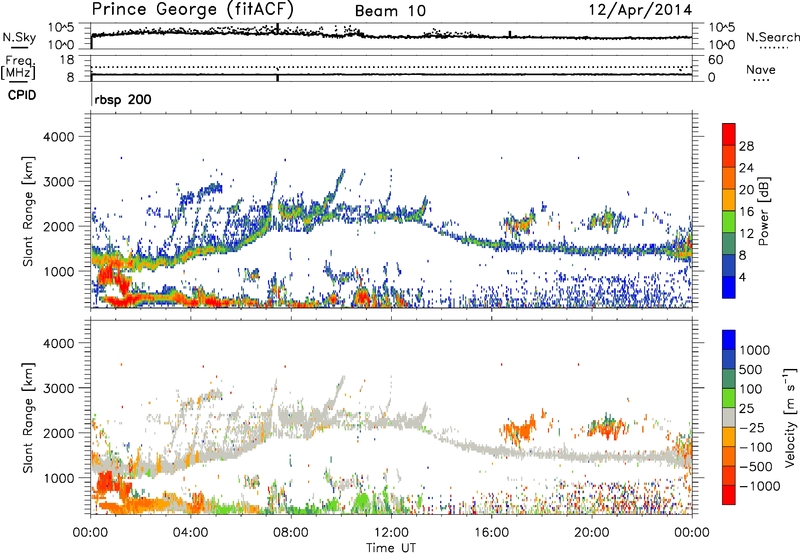Image resolution: width=800 pixels, height=554 pixels.
Task: Pick the light green band of power colorbar
Action: point(729,222)
